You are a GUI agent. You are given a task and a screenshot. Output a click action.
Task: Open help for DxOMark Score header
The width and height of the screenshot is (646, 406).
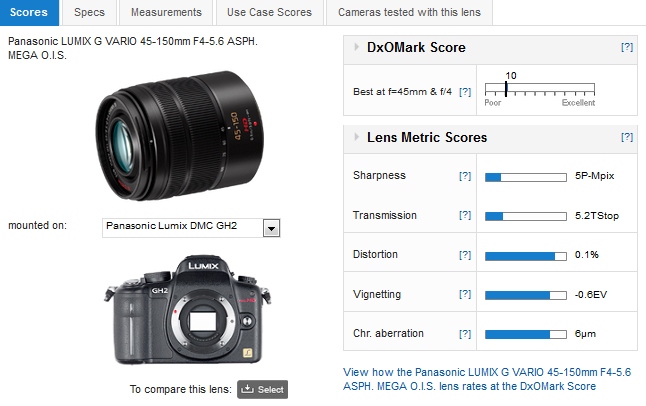pos(627,47)
